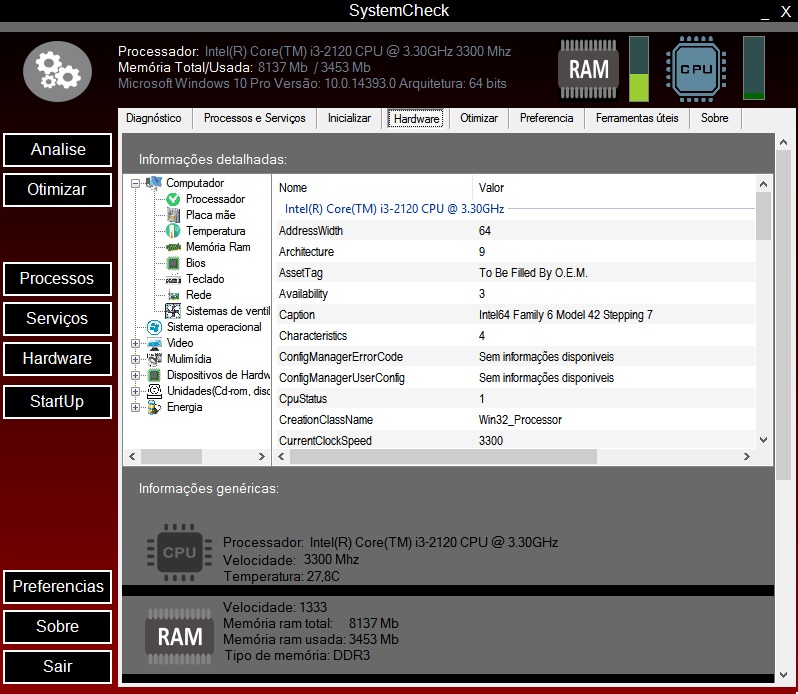Click the Sobre sidebar button
The height and width of the screenshot is (694, 798).
[58, 626]
